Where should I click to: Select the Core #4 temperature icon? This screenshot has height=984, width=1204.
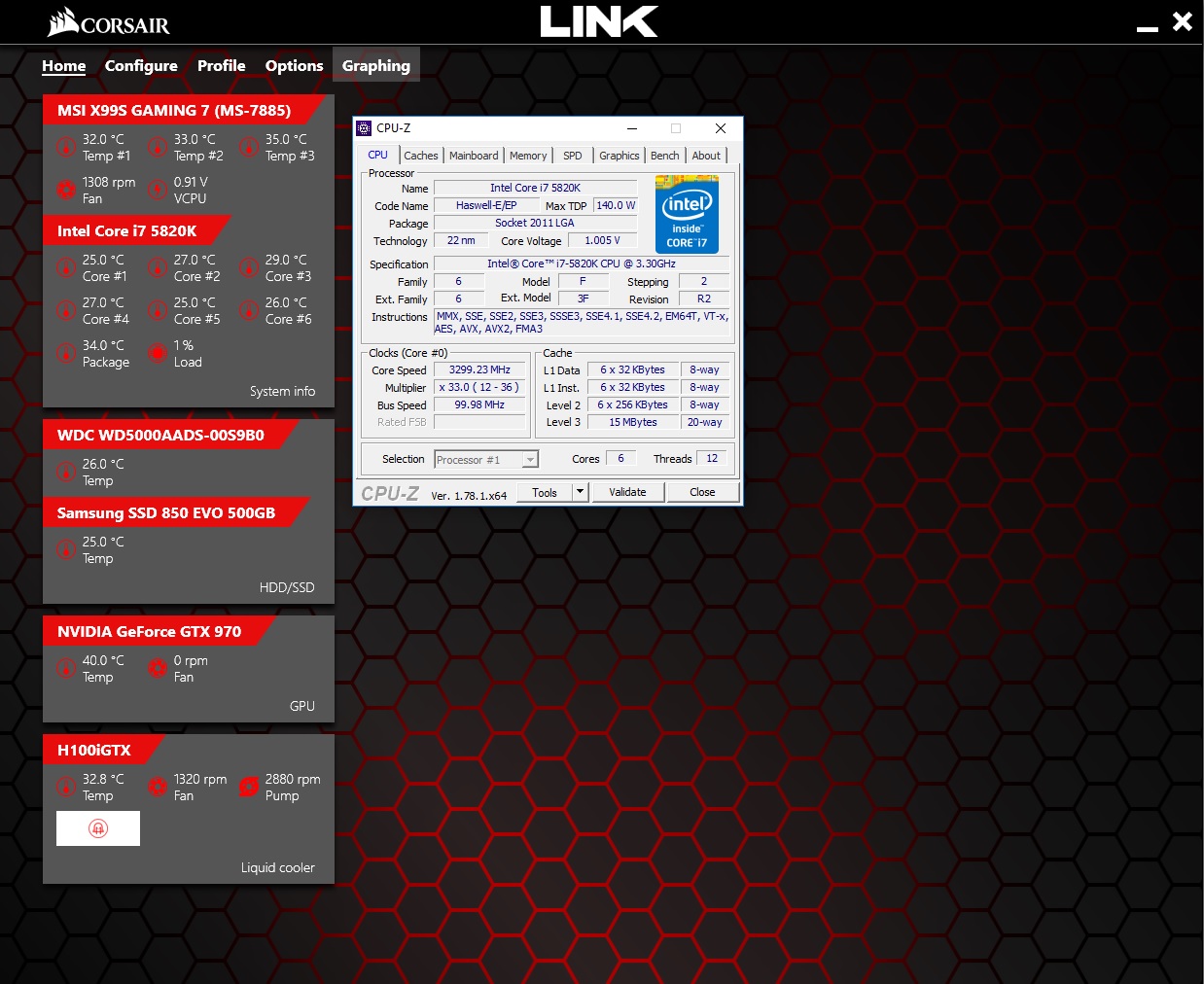65,311
